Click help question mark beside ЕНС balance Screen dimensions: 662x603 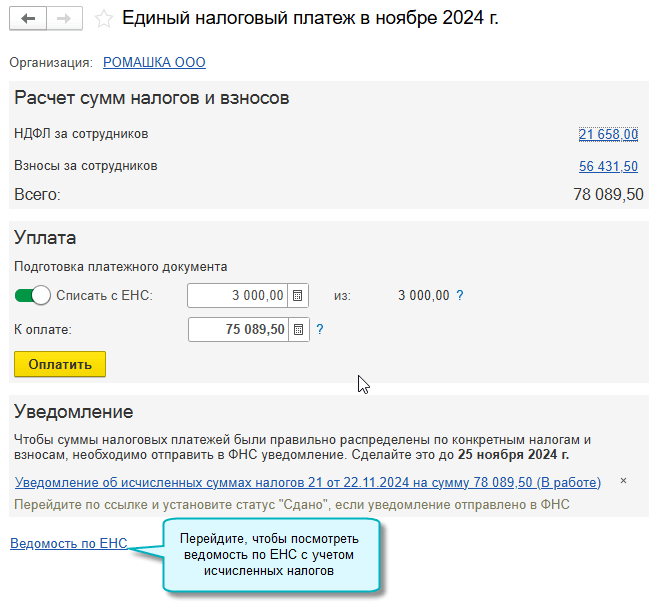[x=460, y=295]
